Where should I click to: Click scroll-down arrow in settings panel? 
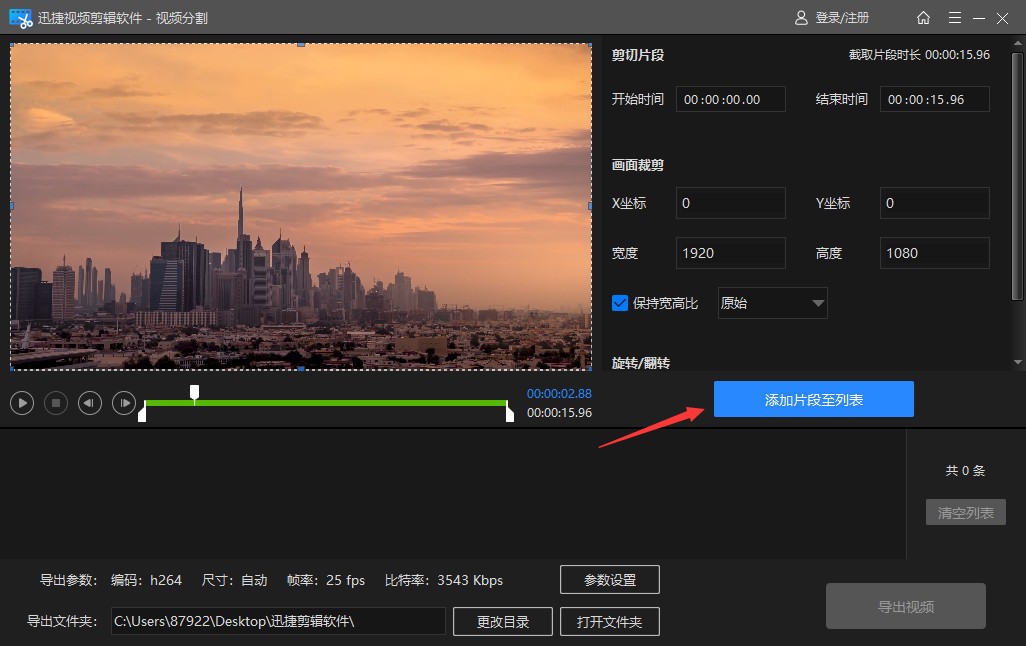click(x=1018, y=362)
